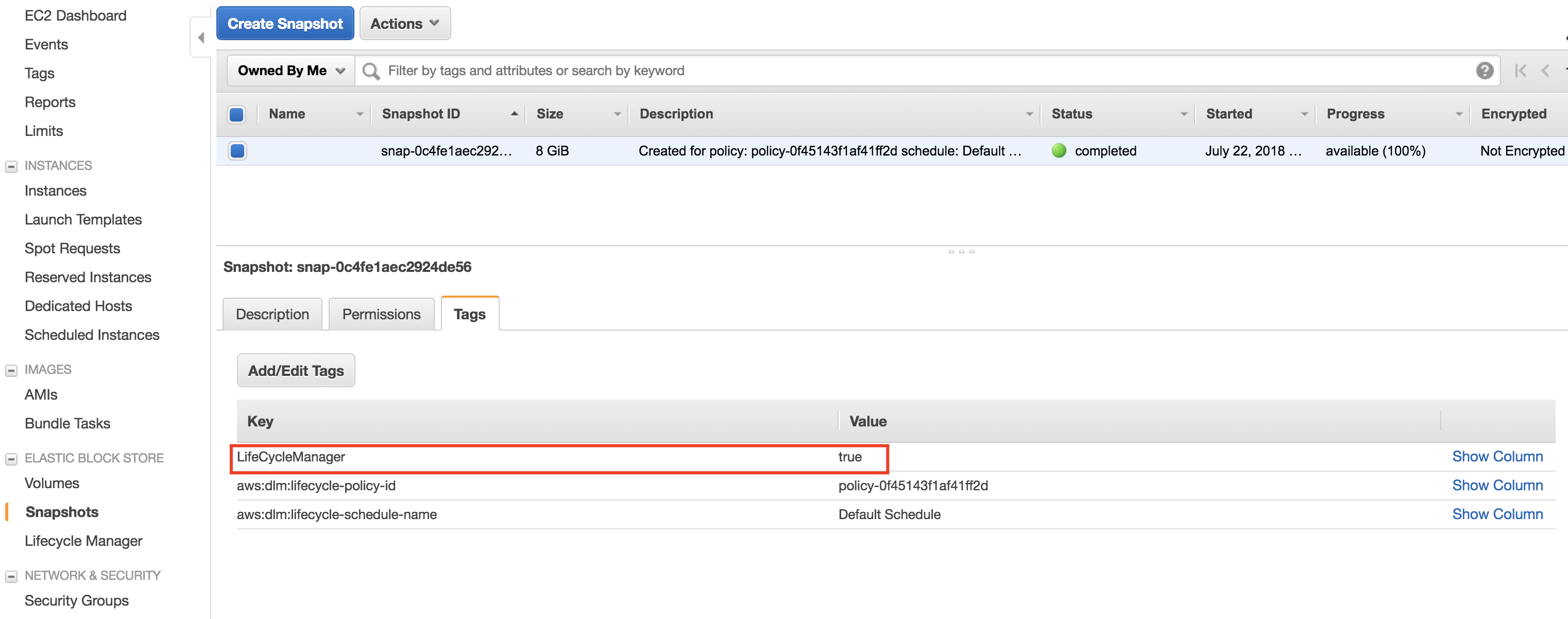This screenshot has height=619, width=1568.
Task: Collapse the INSTANCES section icon
Action: (x=11, y=166)
